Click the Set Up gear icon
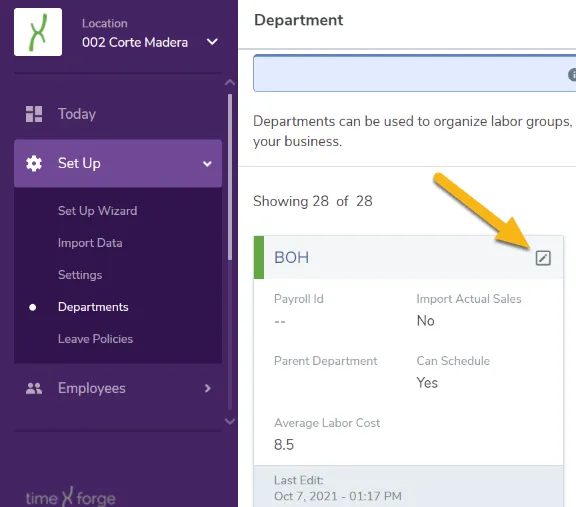576x507 pixels. point(34,163)
